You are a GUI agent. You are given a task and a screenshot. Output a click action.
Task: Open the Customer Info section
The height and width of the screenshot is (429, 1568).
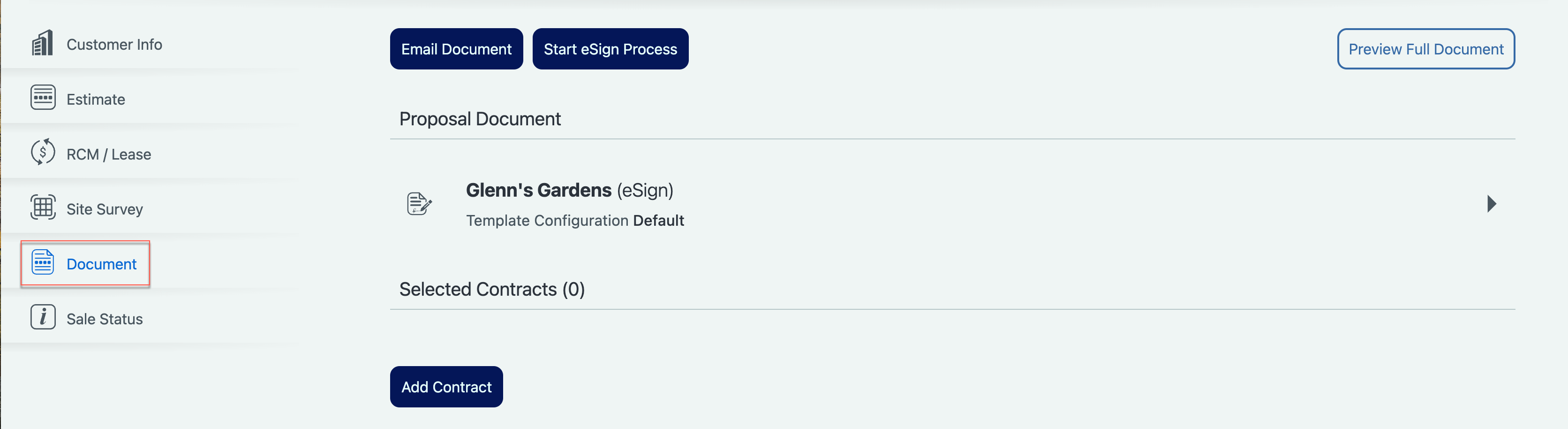114,45
